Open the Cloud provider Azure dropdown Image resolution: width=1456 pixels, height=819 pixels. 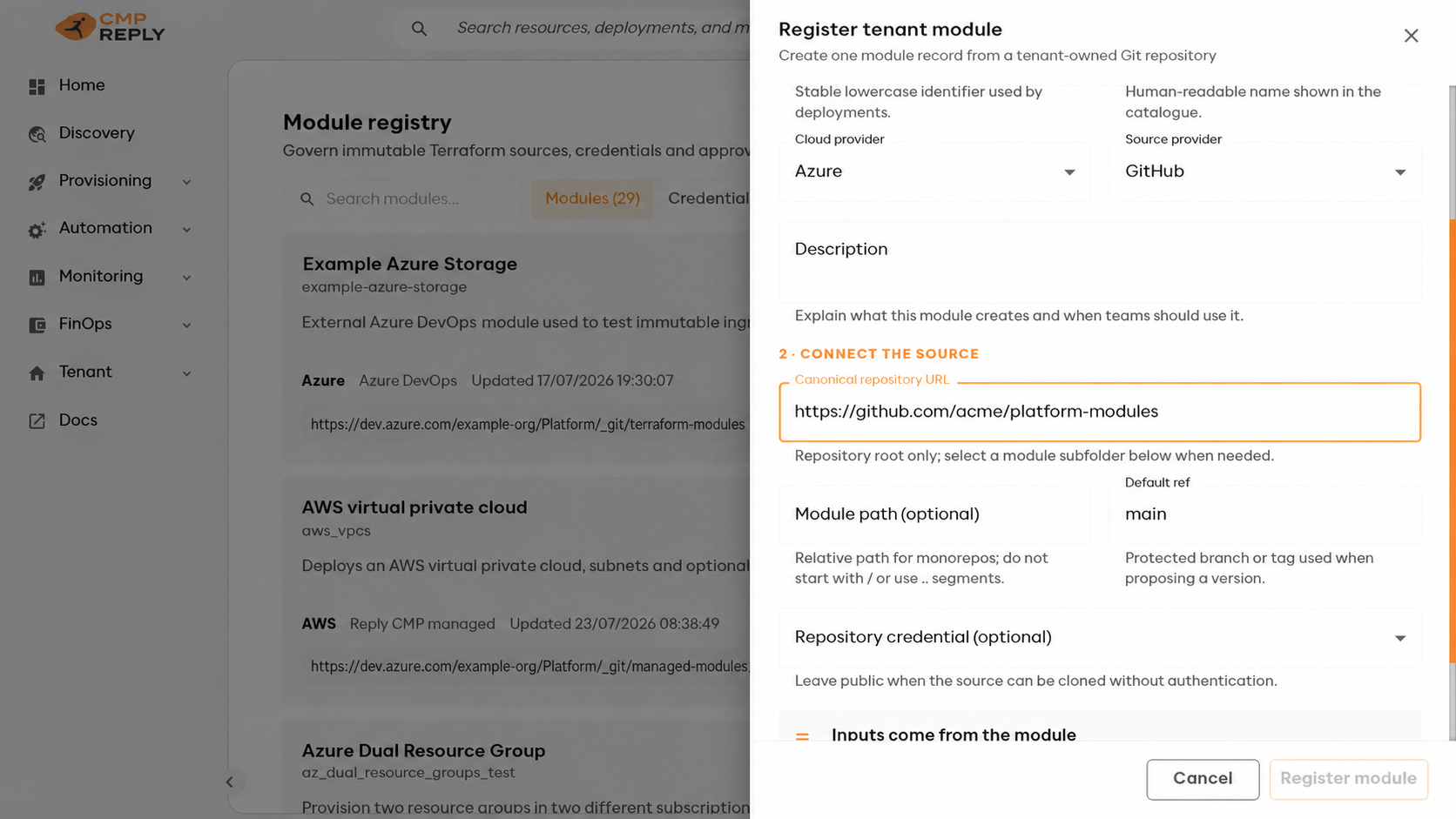(934, 171)
